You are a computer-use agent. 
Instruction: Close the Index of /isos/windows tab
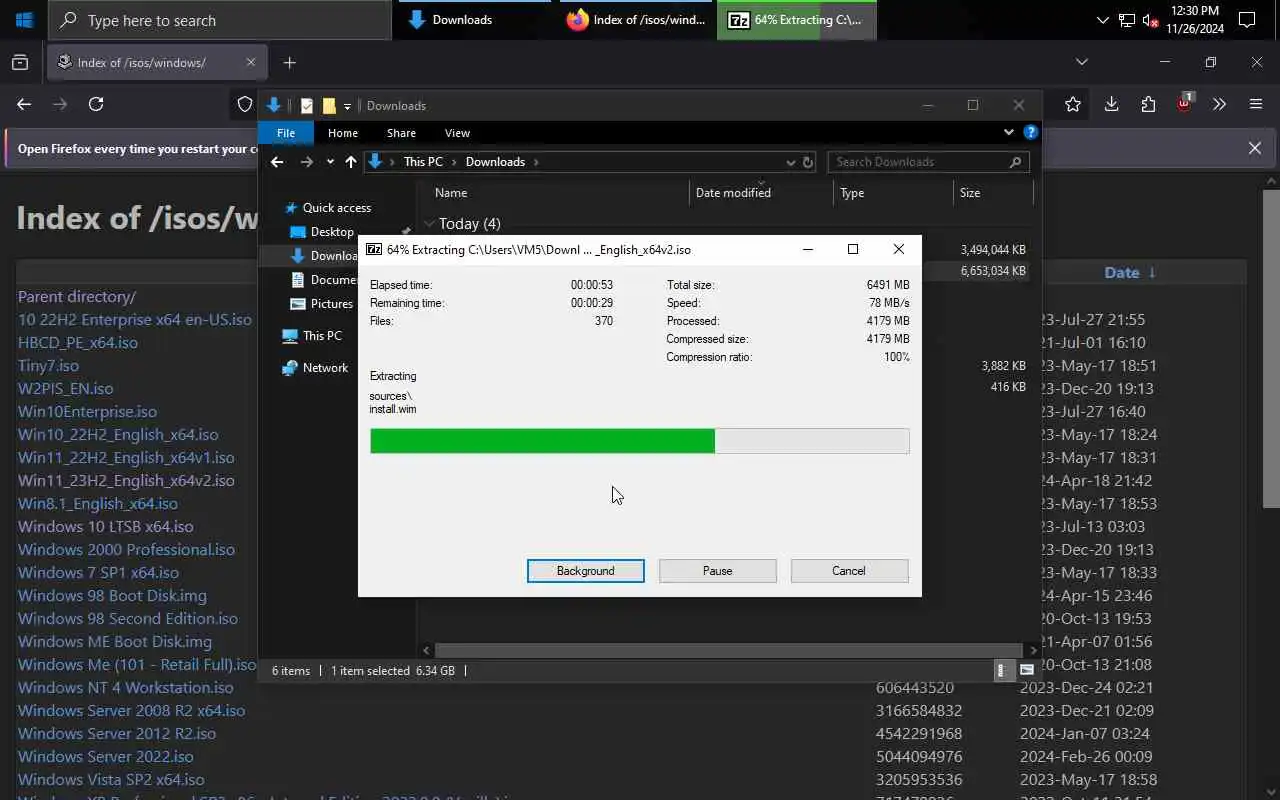click(x=250, y=62)
